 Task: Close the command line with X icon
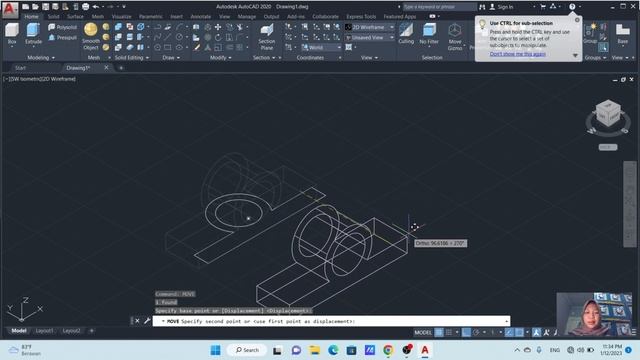coord(137,321)
